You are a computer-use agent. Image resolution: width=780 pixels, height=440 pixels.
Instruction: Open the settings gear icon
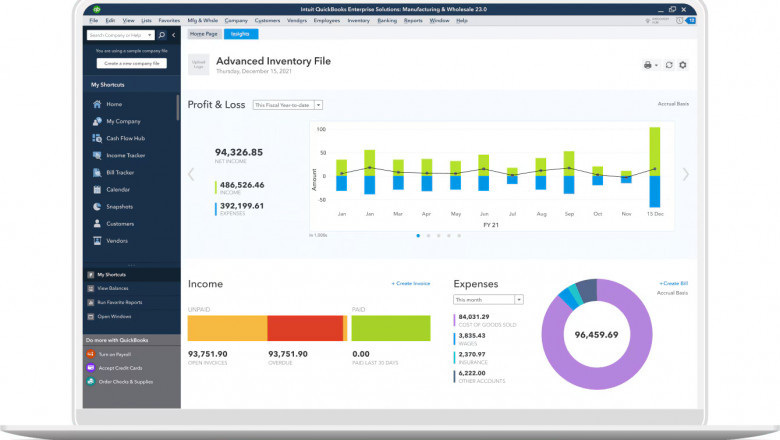(683, 65)
